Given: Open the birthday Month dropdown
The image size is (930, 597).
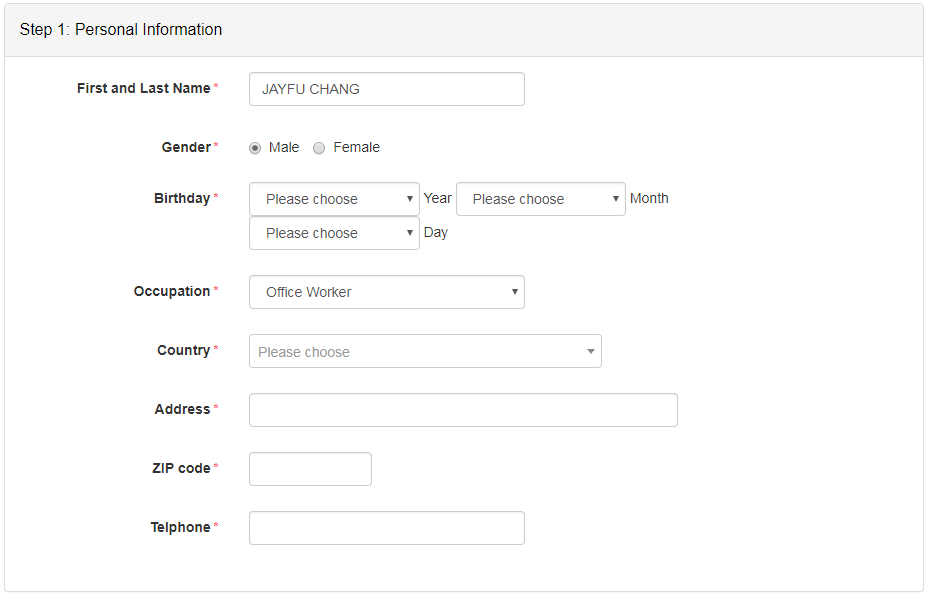Looking at the screenshot, I should point(541,199).
